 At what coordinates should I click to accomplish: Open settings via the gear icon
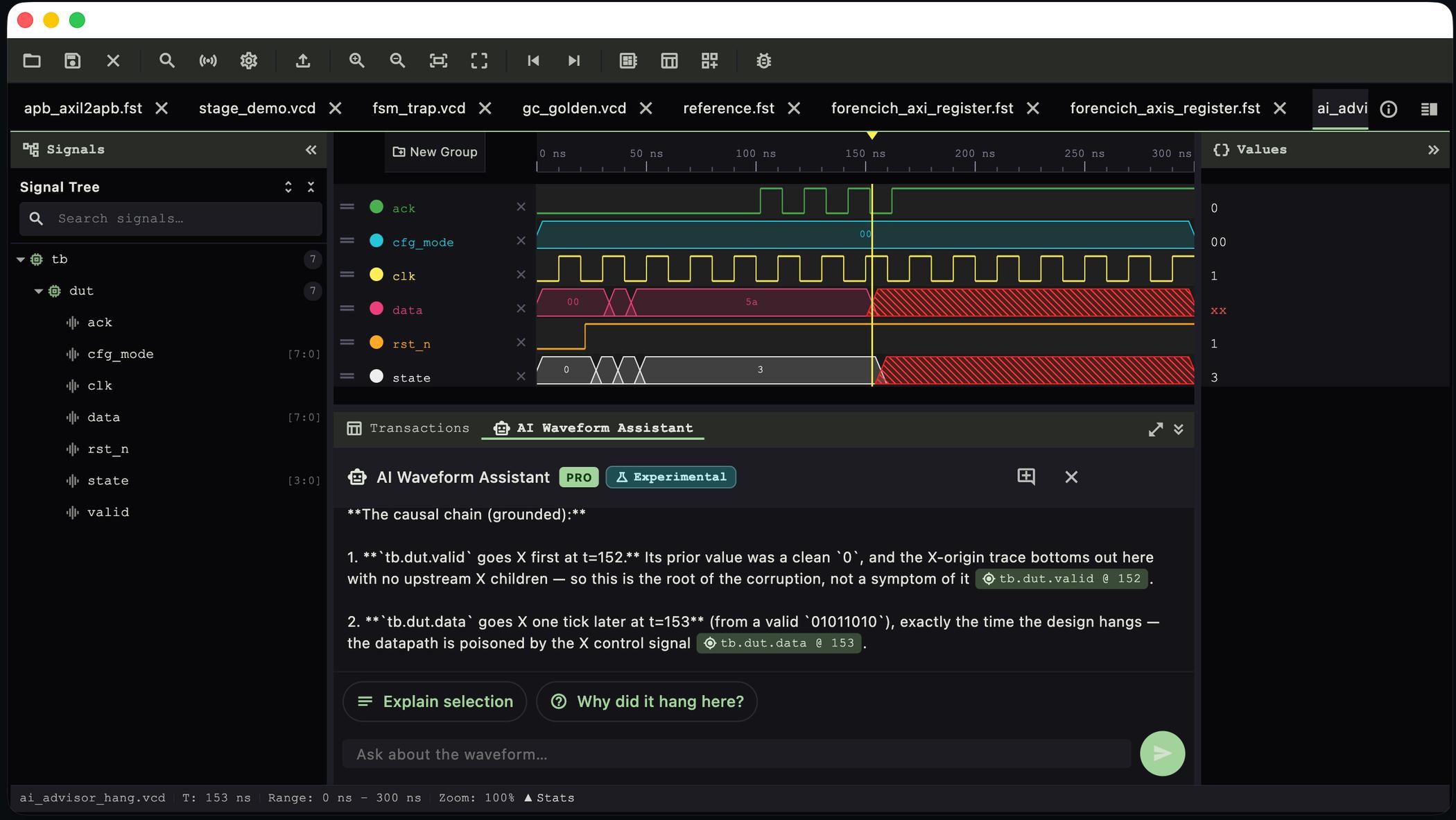pos(249,61)
